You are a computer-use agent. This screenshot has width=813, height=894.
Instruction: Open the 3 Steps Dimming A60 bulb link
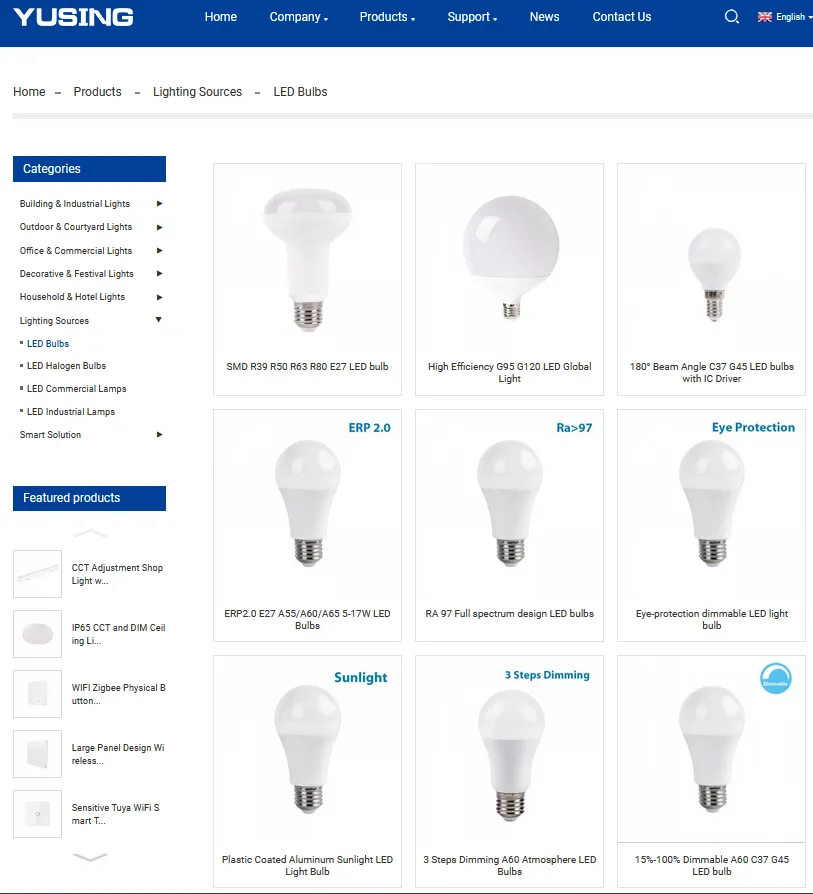click(509, 865)
